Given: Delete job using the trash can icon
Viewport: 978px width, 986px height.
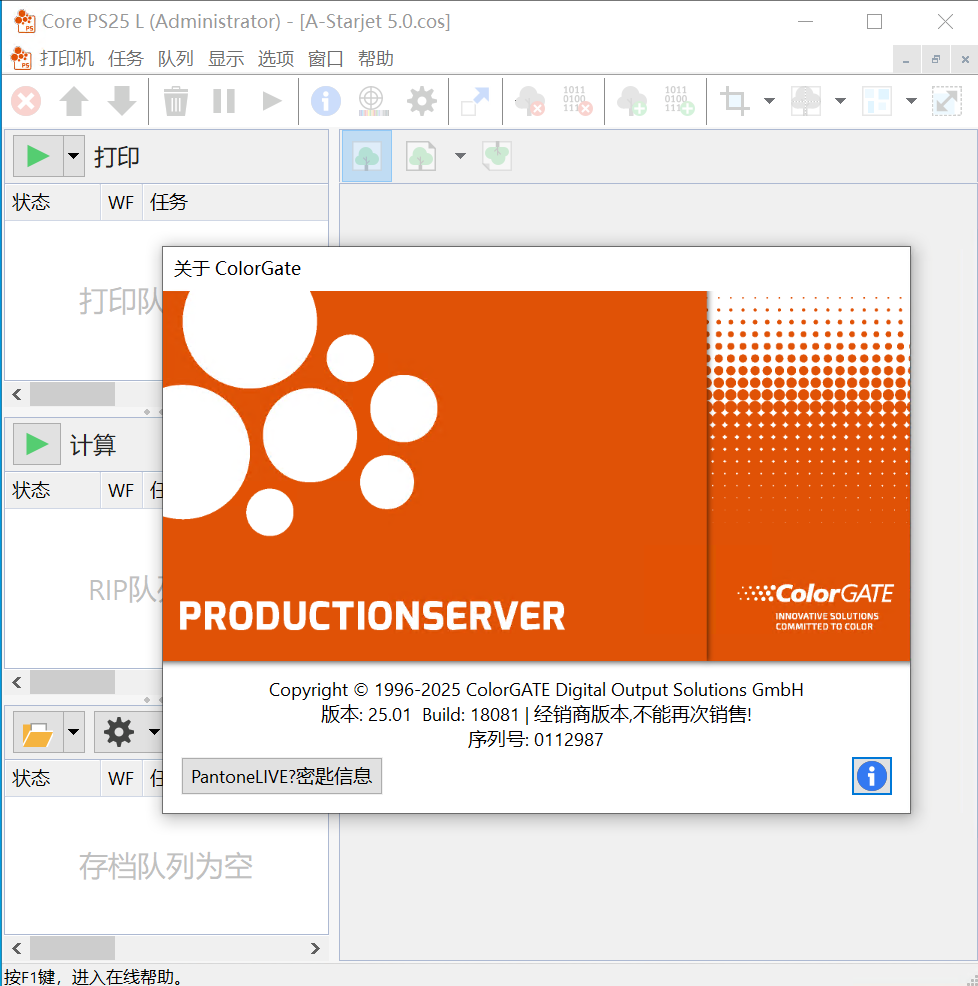Looking at the screenshot, I should pyautogui.click(x=176, y=101).
